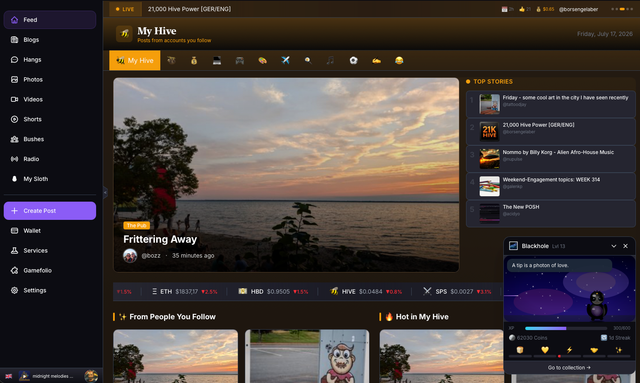This screenshot has height=383, width=640.
Task: Click the pet XP progress bar
Action: 566,328
